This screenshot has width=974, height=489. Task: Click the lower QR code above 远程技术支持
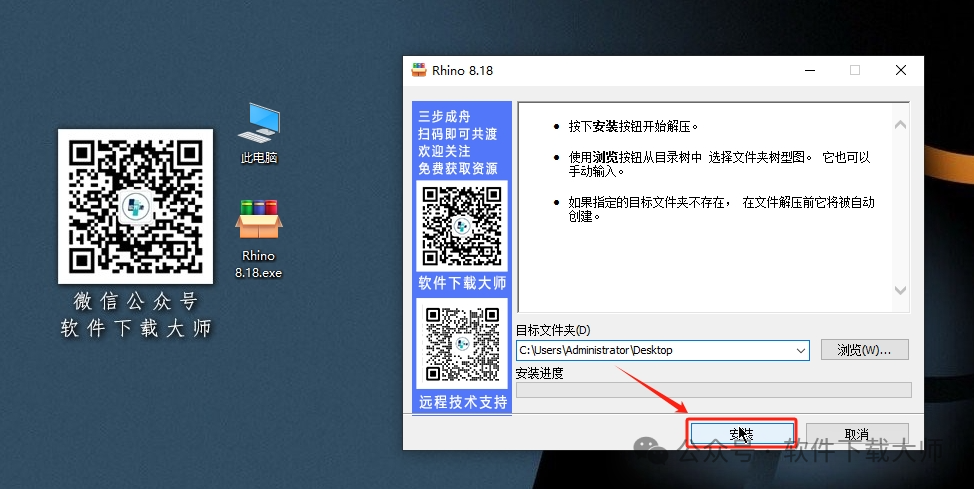462,344
